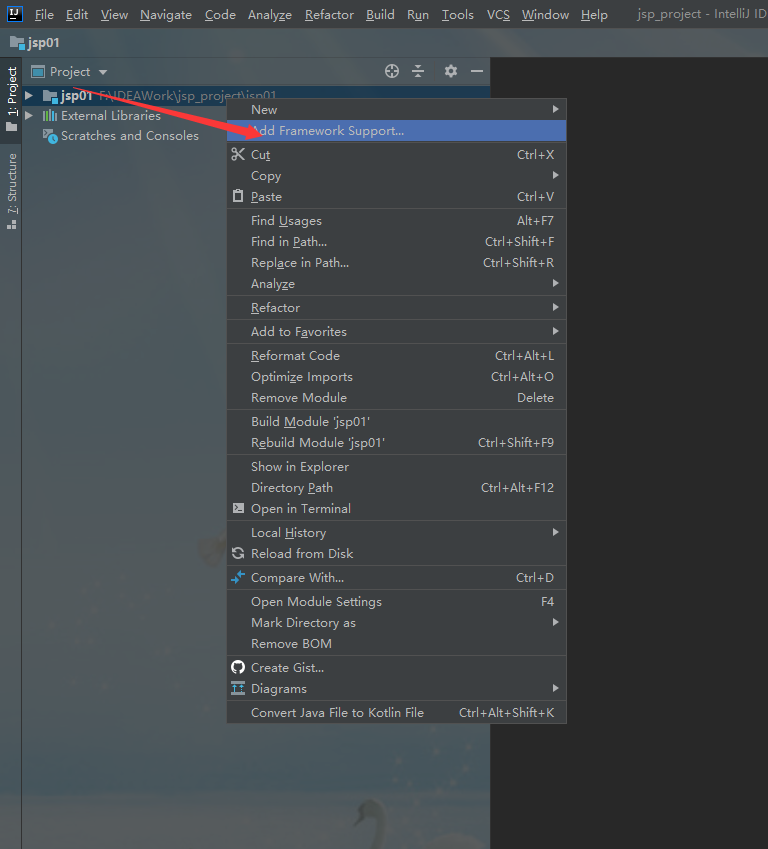Toggle the Z: Structure tool window tab
This screenshot has width=768, height=849.
(x=11, y=191)
